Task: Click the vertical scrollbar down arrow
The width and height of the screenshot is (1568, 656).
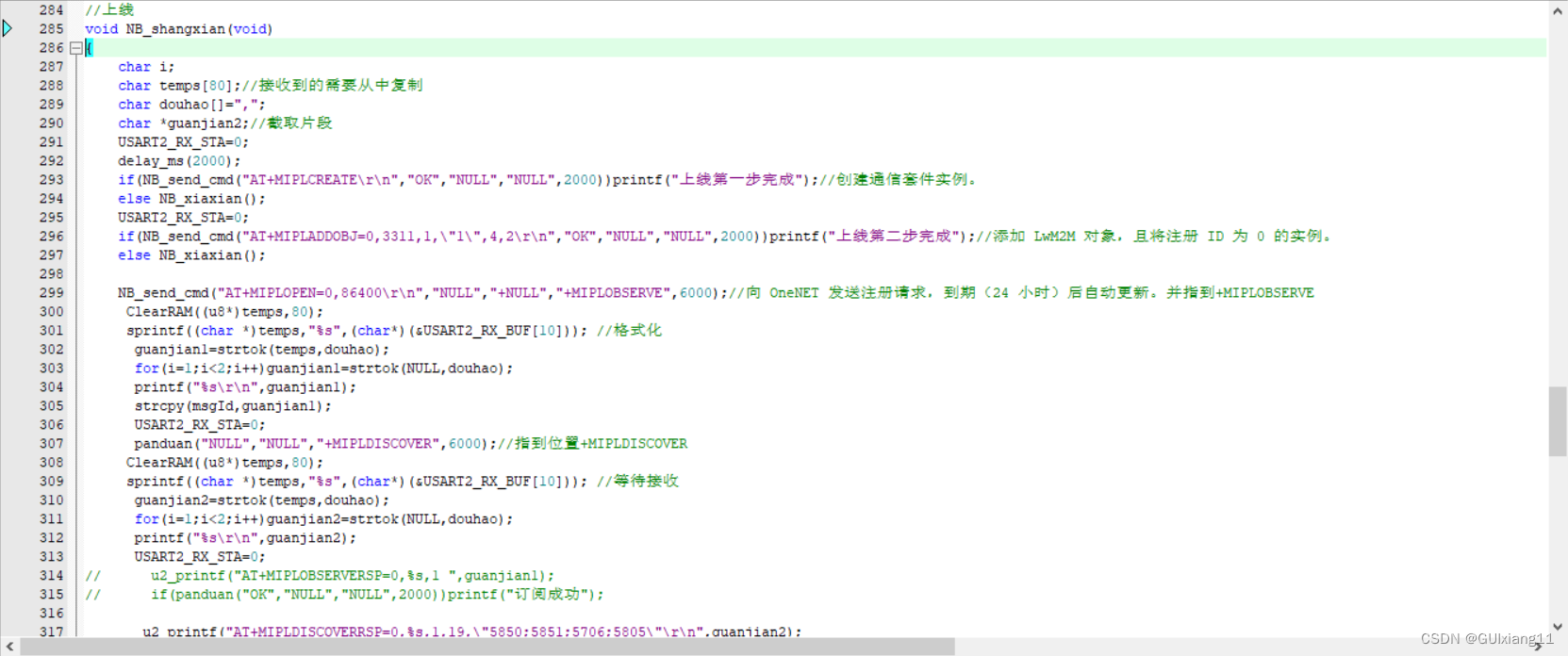Action: (1558, 627)
